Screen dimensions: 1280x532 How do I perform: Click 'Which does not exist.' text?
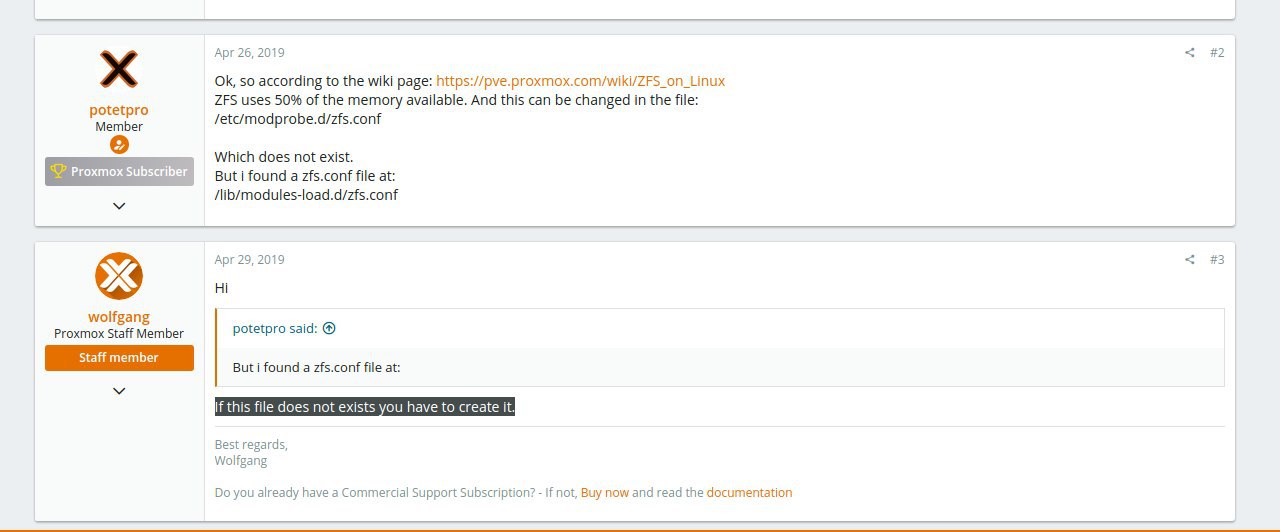tap(284, 157)
